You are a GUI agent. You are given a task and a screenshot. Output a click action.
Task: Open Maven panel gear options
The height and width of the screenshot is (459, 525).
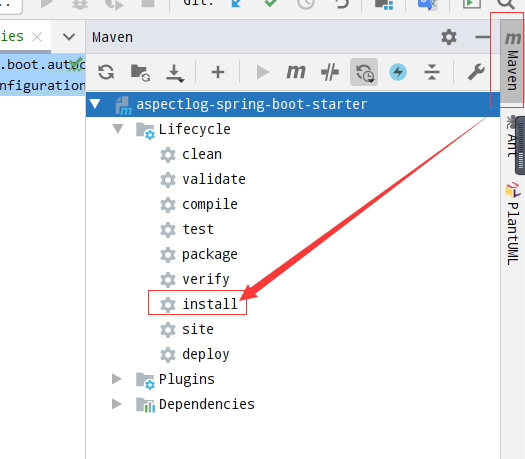pos(449,37)
